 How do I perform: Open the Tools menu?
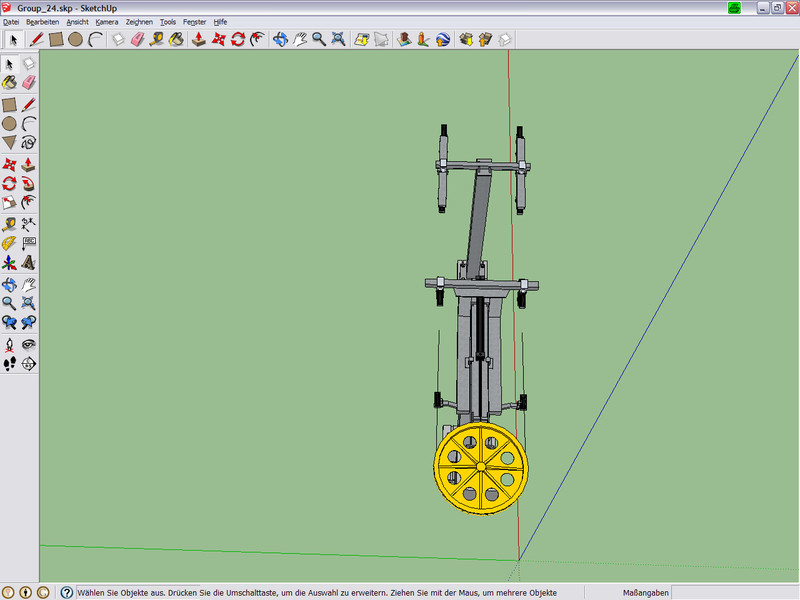(x=168, y=22)
